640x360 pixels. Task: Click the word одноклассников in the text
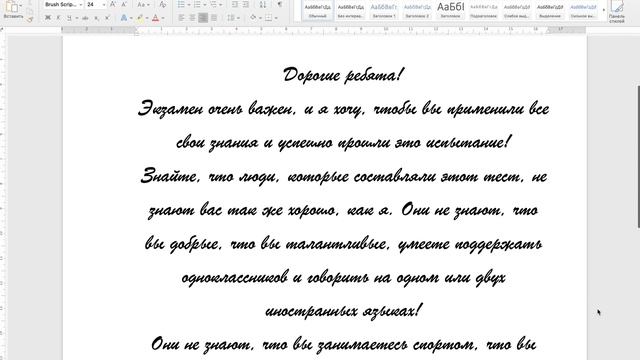234,278
